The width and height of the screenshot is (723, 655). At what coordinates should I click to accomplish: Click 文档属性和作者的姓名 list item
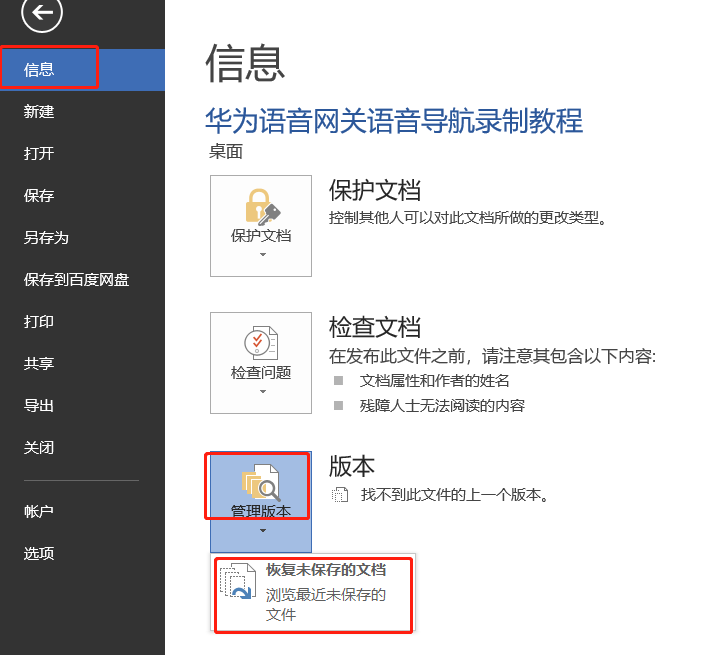coord(434,381)
